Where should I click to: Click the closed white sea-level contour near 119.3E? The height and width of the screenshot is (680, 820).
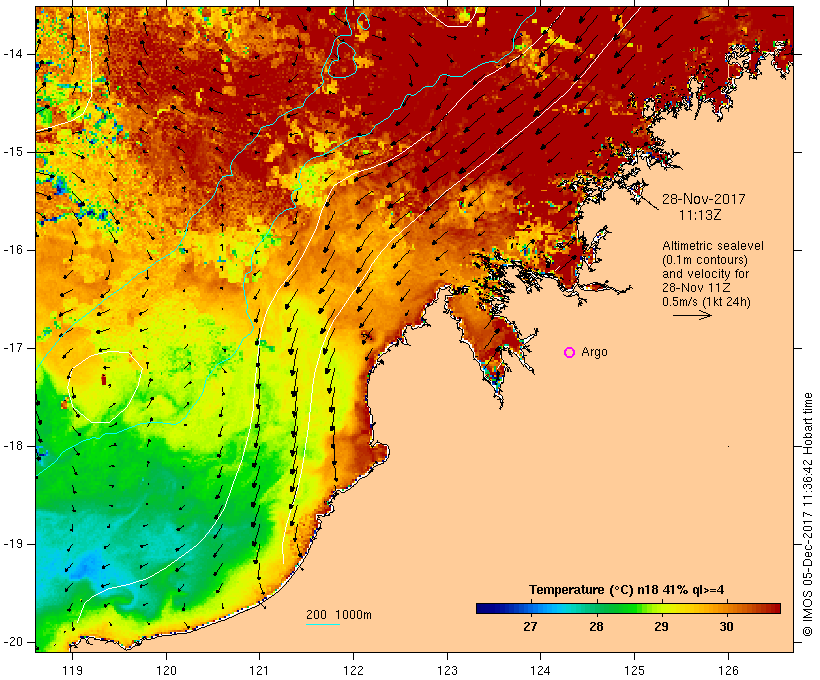[x=105, y=387]
